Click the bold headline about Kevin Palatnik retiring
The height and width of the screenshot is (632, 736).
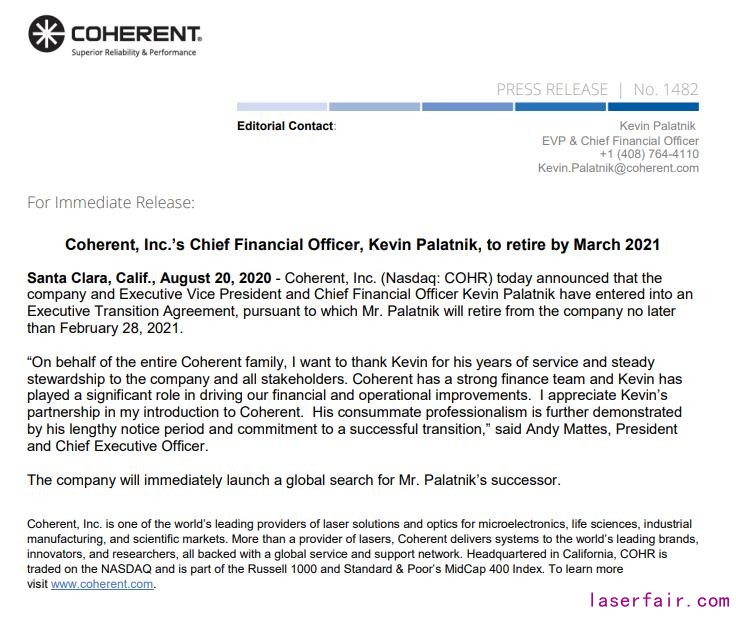[x=362, y=244]
